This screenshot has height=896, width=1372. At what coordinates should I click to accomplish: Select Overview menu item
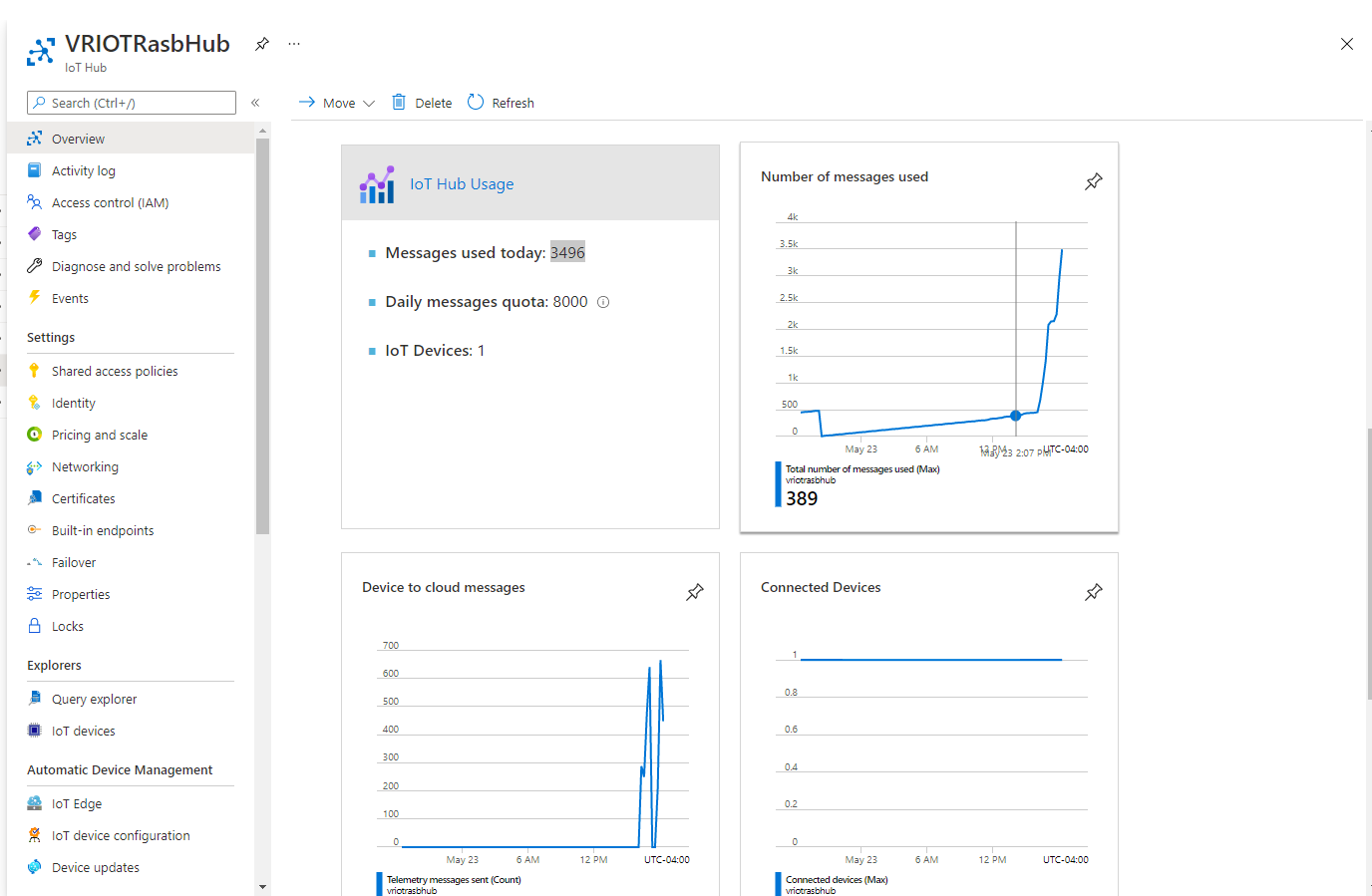point(131,139)
